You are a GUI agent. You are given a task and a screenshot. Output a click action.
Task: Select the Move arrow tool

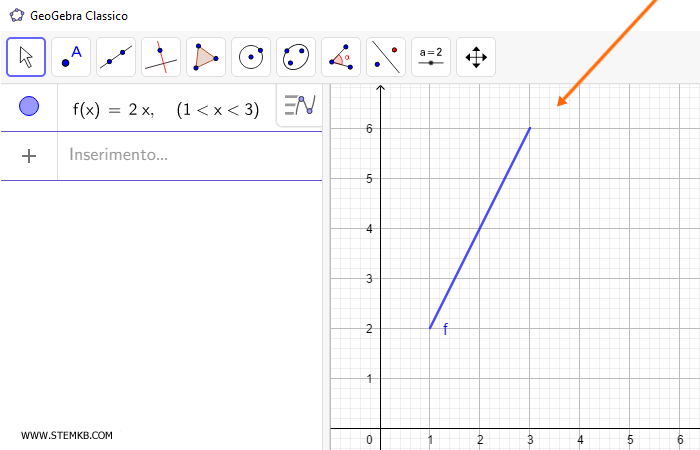tap(26, 57)
